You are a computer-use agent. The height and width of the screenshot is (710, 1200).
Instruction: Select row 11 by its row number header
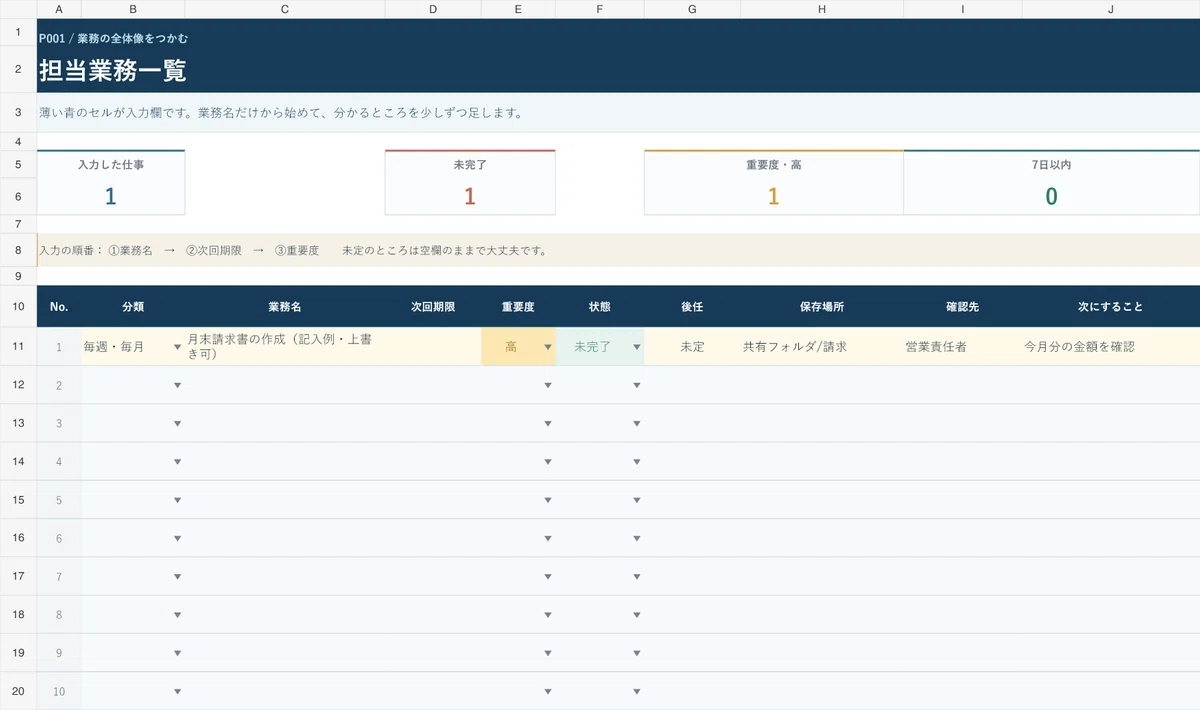(18, 347)
